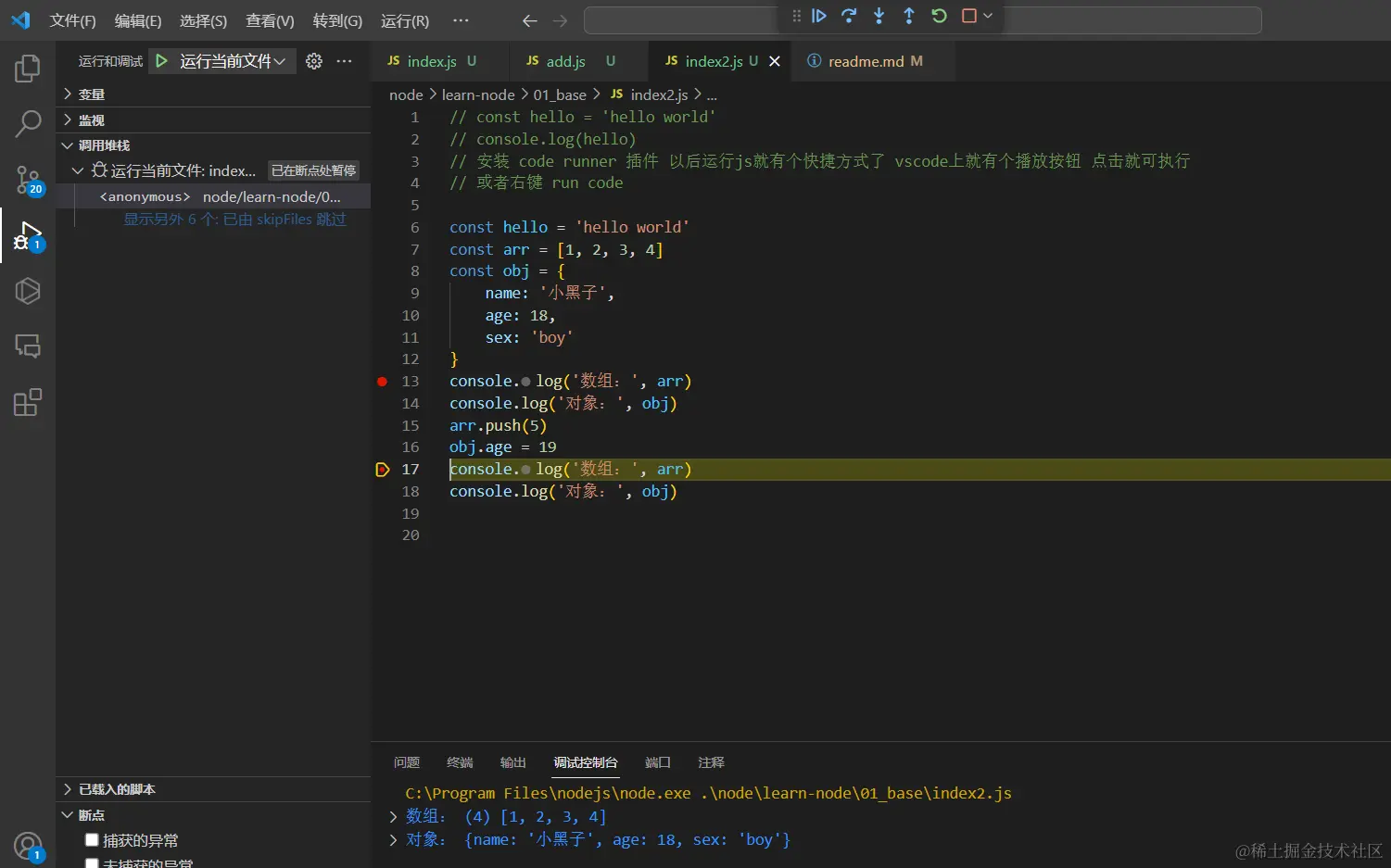Viewport: 1391px width, 868px height.
Task: Click the current-line debug arrow at line 17
Action: click(382, 470)
